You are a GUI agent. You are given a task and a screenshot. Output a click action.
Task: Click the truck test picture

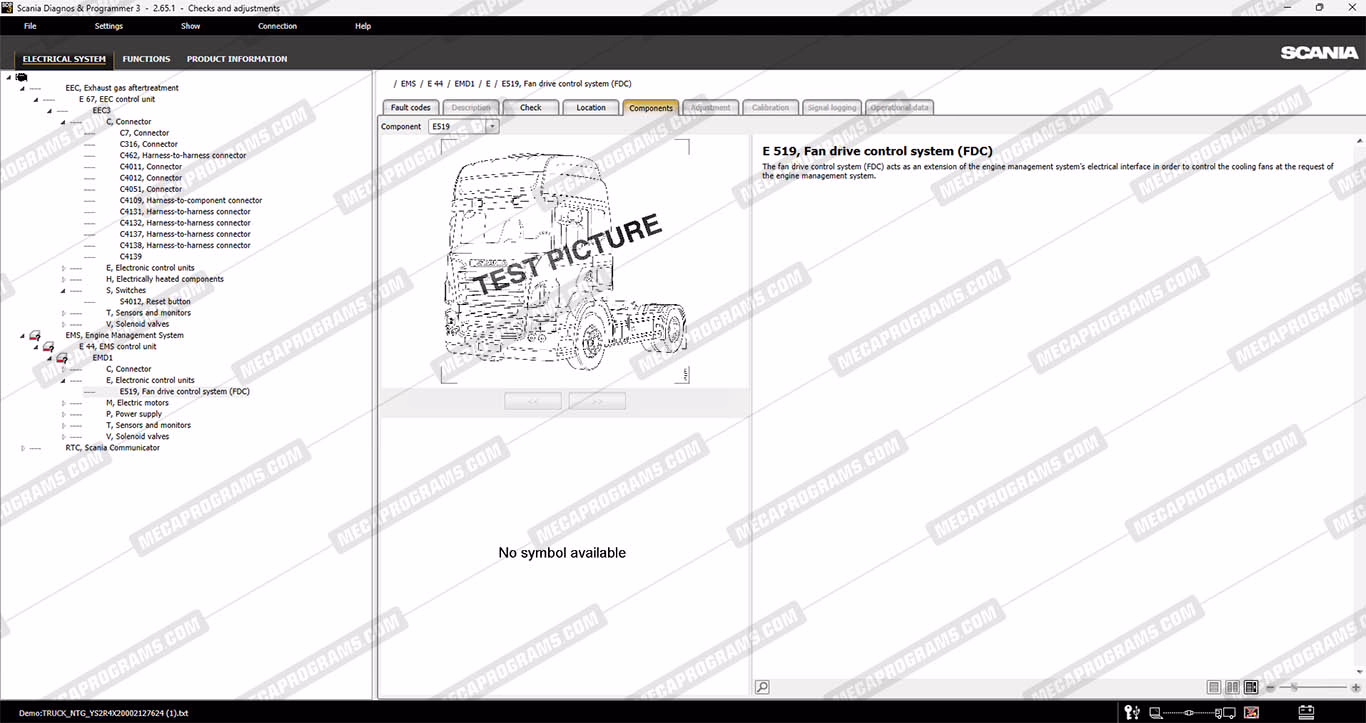(565, 261)
